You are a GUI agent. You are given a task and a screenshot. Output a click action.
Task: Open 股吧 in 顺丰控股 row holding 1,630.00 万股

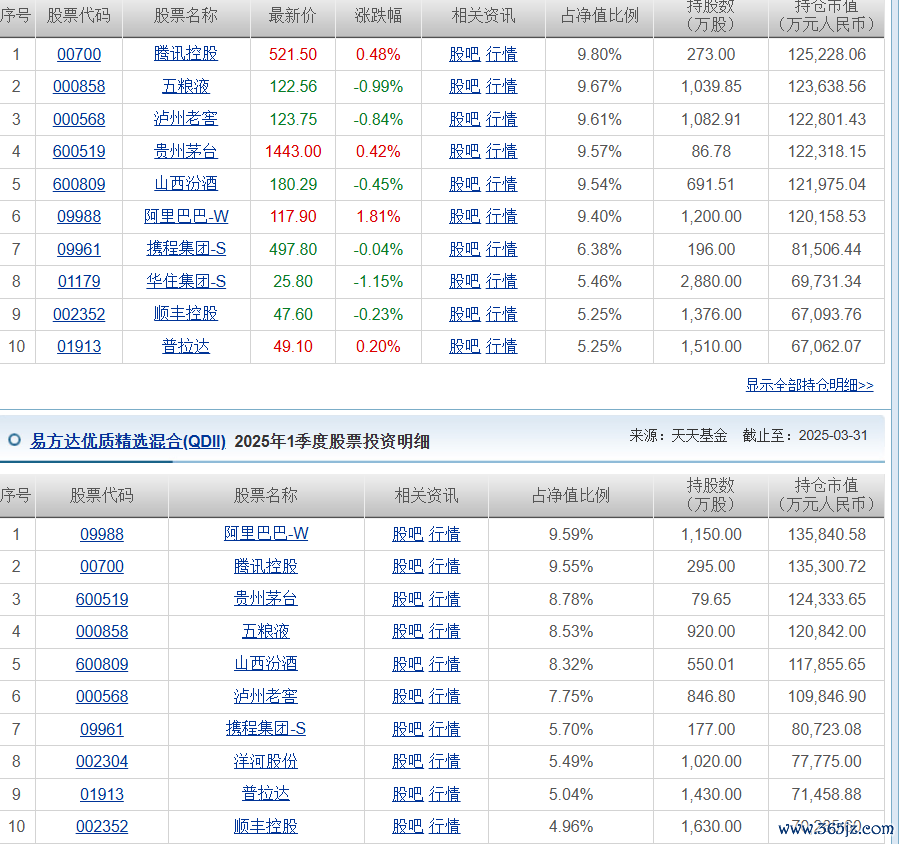point(407,826)
